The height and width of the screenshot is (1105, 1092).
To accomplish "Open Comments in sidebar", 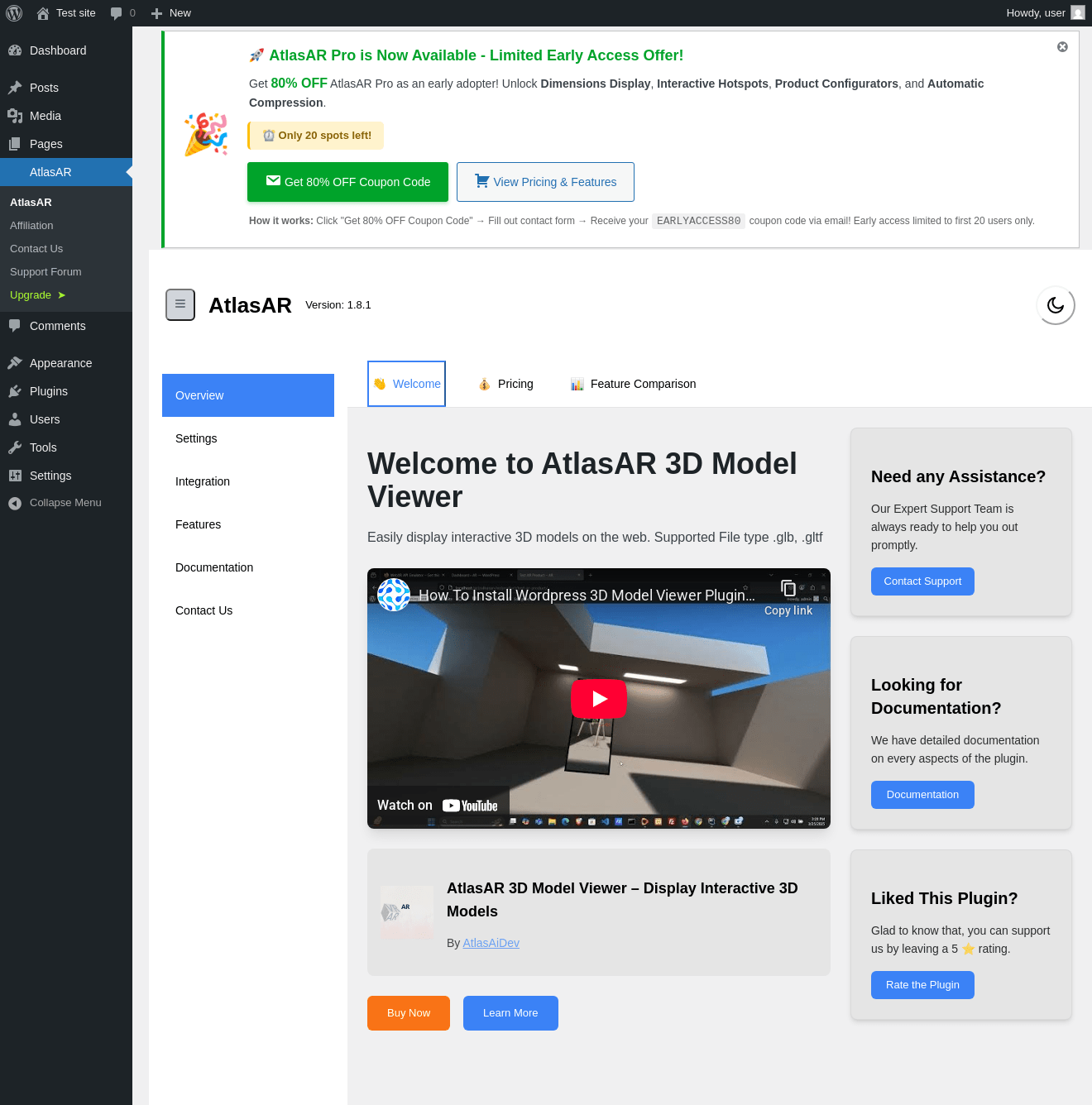I will point(66,326).
